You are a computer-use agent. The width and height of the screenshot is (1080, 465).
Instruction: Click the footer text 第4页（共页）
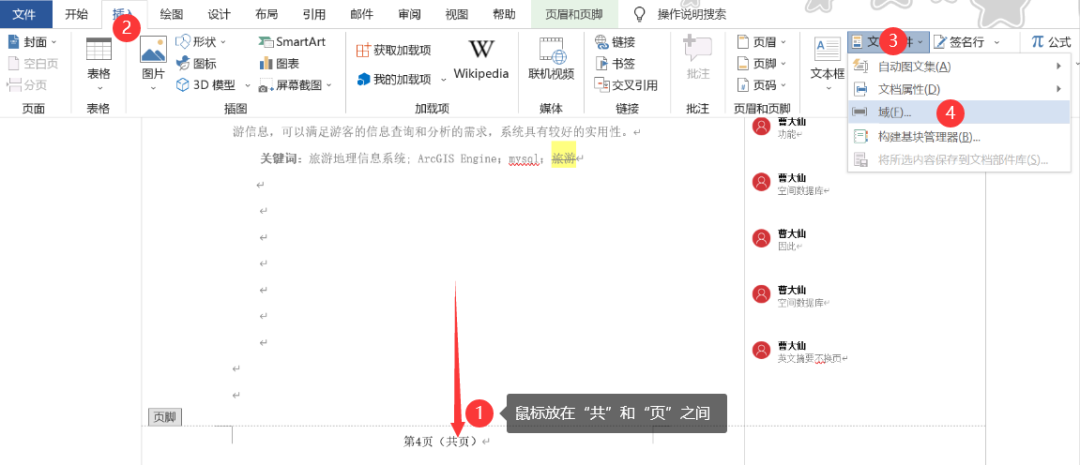pos(444,441)
